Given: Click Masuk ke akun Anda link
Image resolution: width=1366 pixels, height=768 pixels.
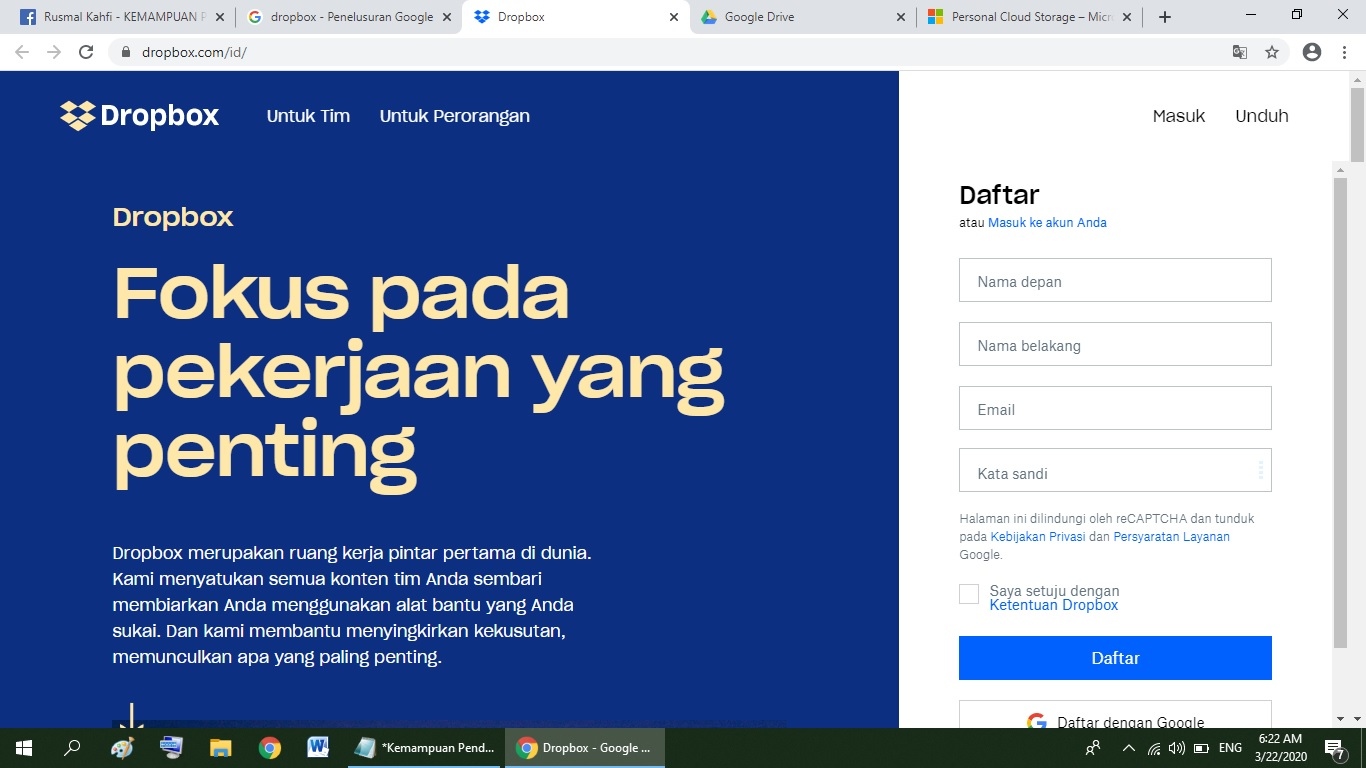Looking at the screenshot, I should (x=1047, y=223).
